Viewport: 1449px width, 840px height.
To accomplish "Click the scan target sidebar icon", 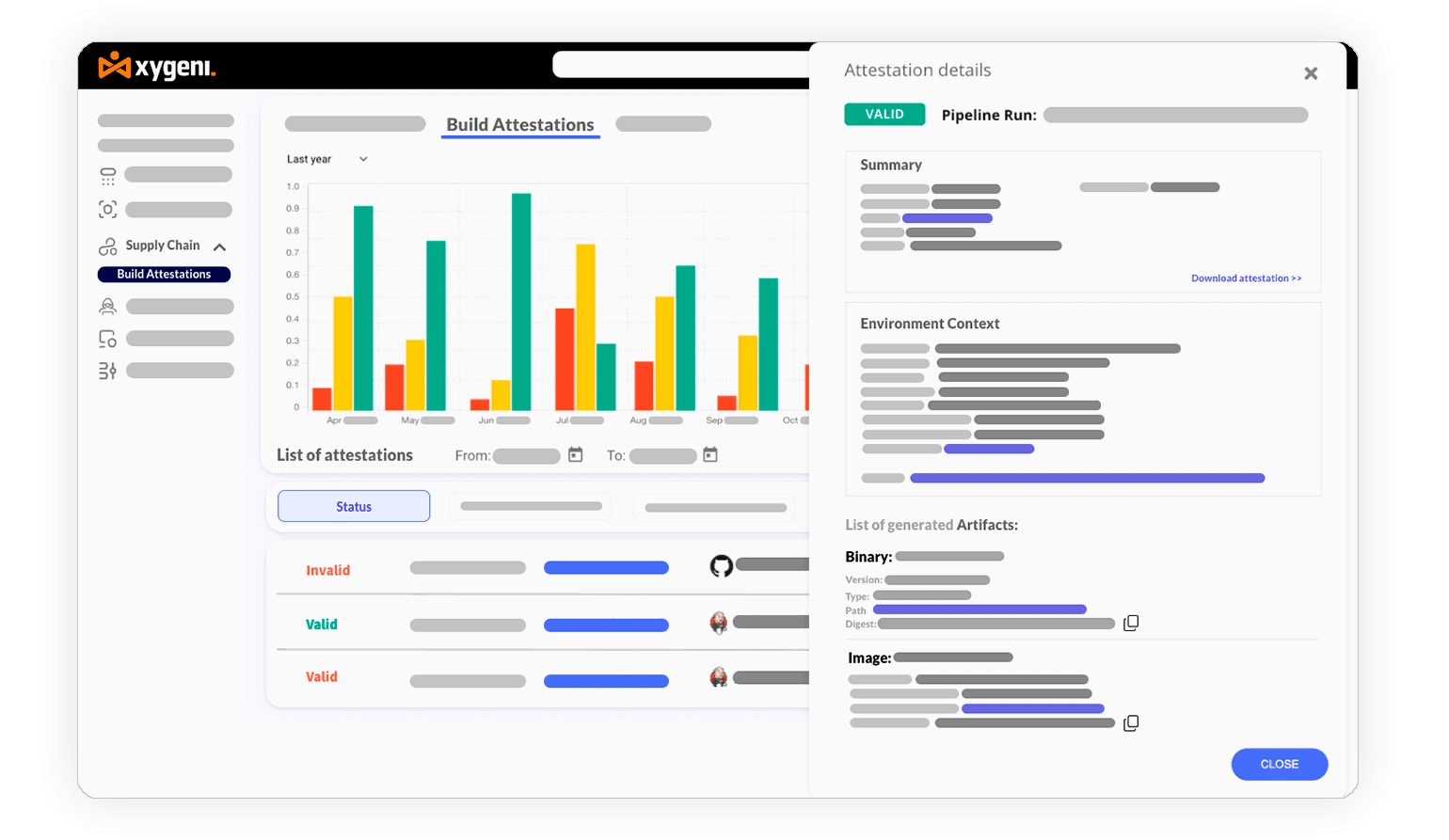I will coord(107,210).
